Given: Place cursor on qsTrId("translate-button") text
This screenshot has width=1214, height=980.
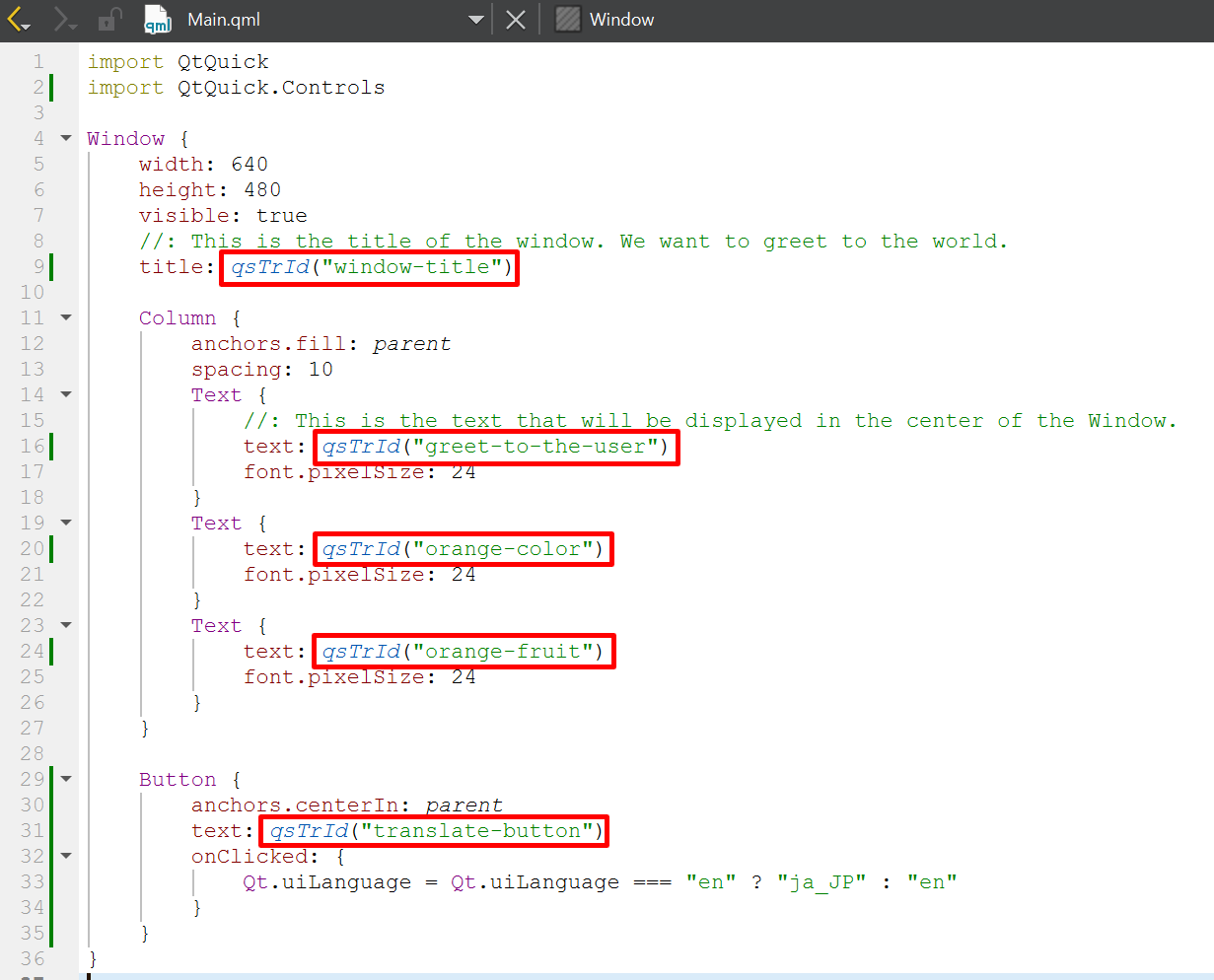Looking at the screenshot, I should point(435,831).
